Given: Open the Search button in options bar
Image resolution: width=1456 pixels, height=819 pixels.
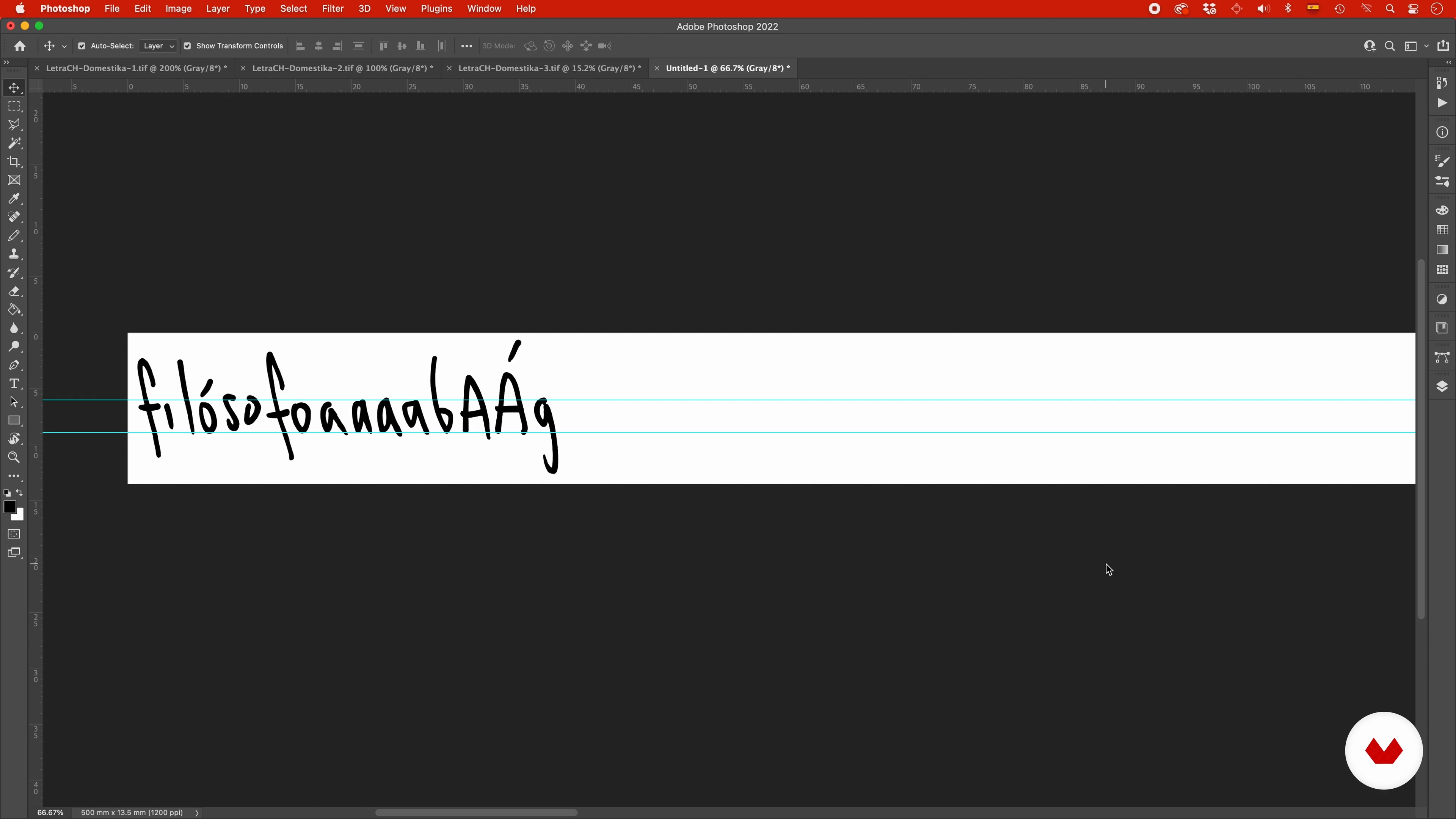Looking at the screenshot, I should (1390, 46).
